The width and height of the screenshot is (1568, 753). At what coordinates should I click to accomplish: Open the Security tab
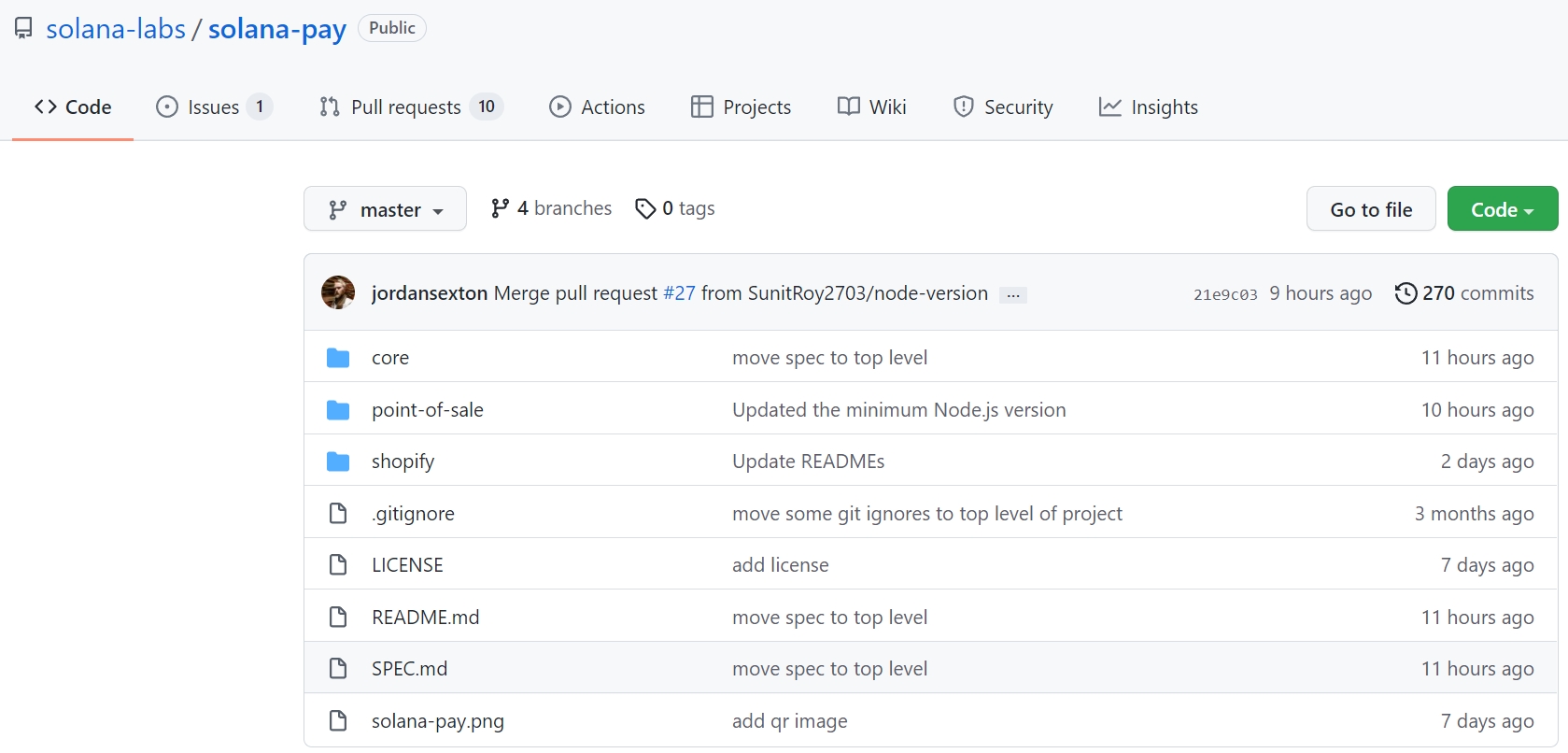[x=1002, y=107]
